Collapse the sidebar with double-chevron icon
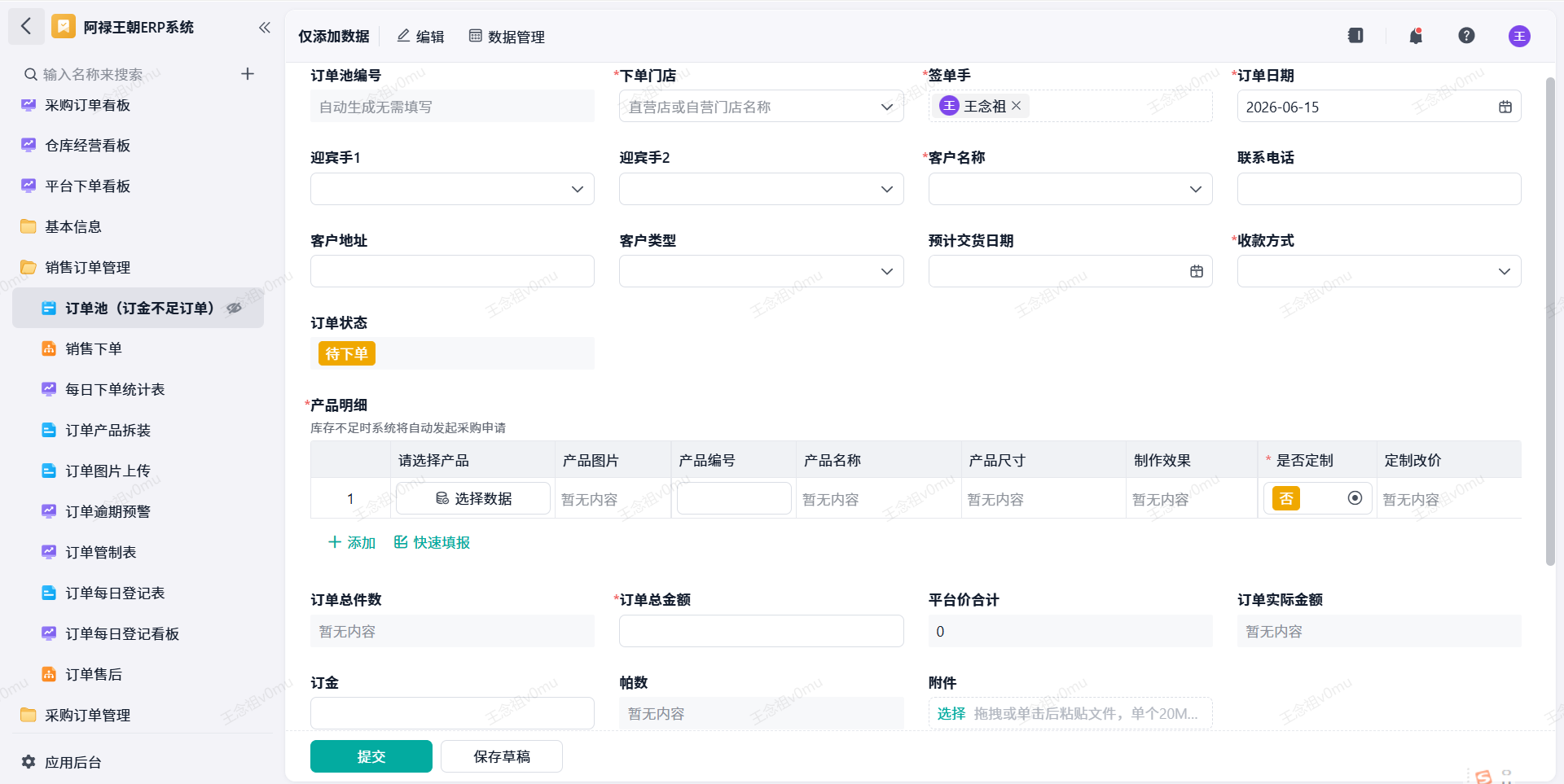Viewport: 1564px width, 784px height. click(x=265, y=28)
